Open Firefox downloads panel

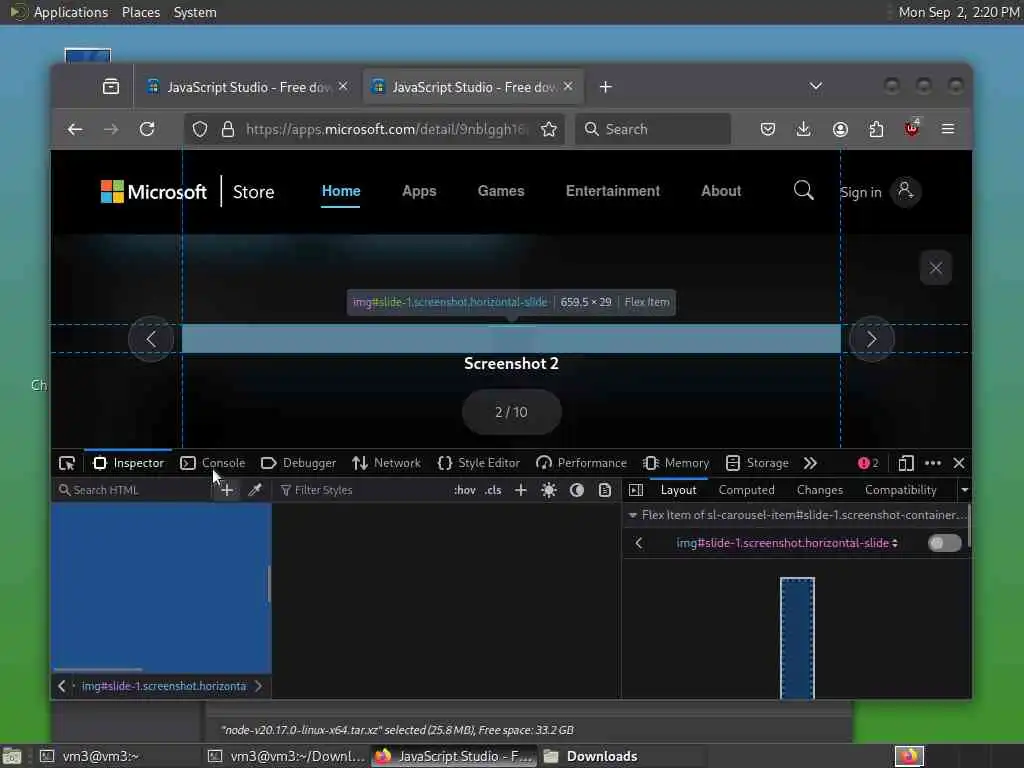tap(804, 129)
